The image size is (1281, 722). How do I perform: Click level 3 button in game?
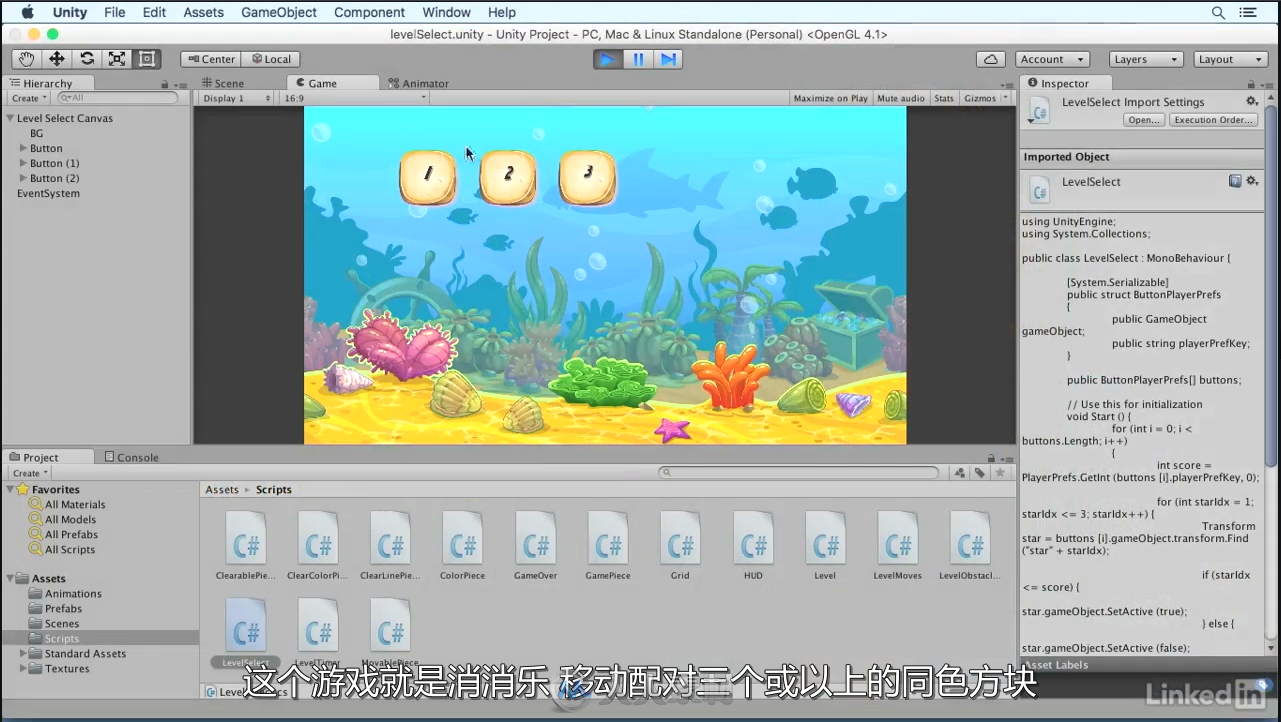click(x=587, y=176)
